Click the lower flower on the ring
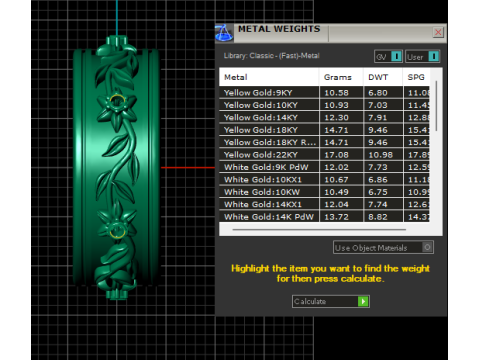Screen dimensions: 480x360 point(117,222)
